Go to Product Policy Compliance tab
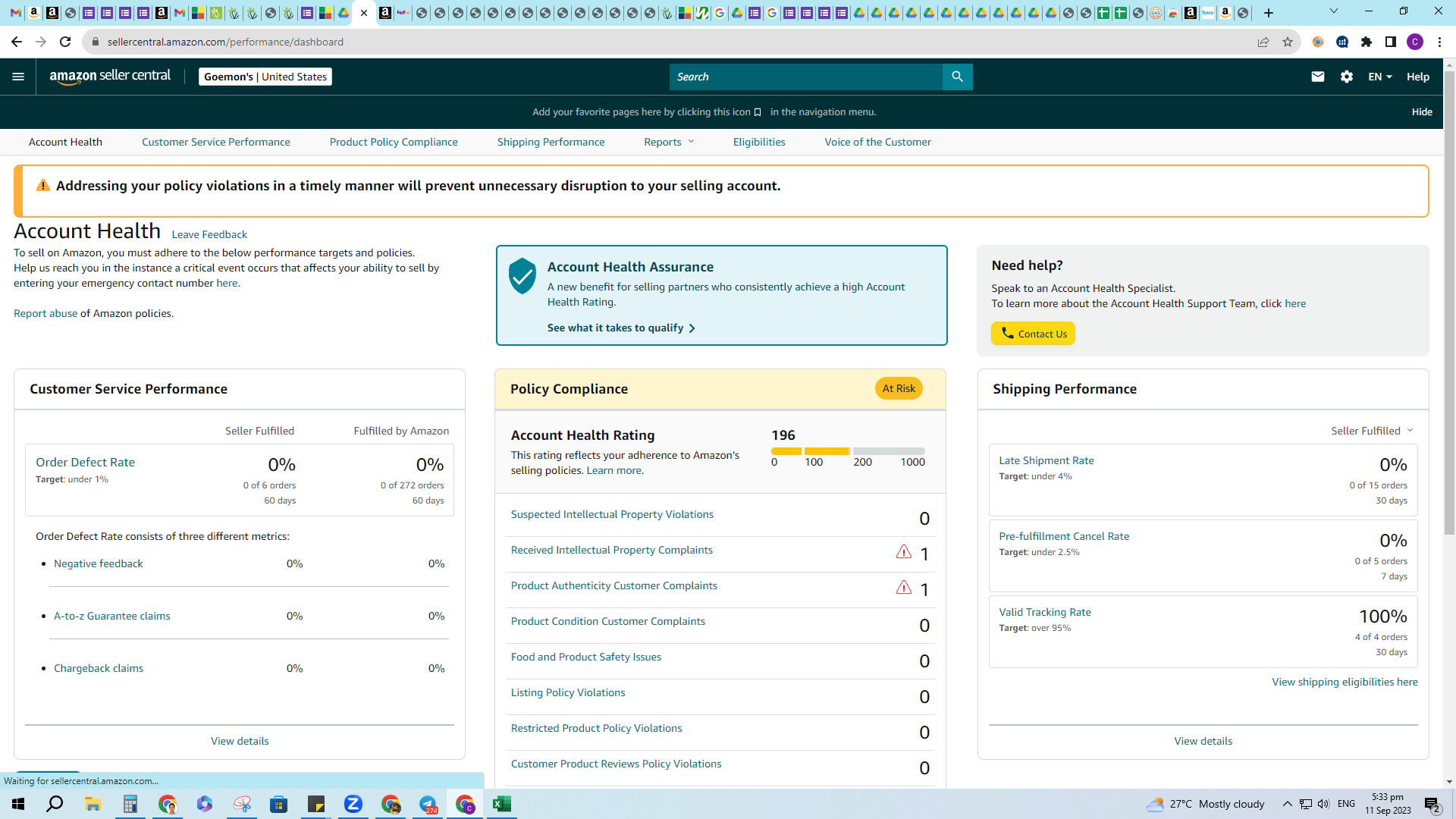 394,142
